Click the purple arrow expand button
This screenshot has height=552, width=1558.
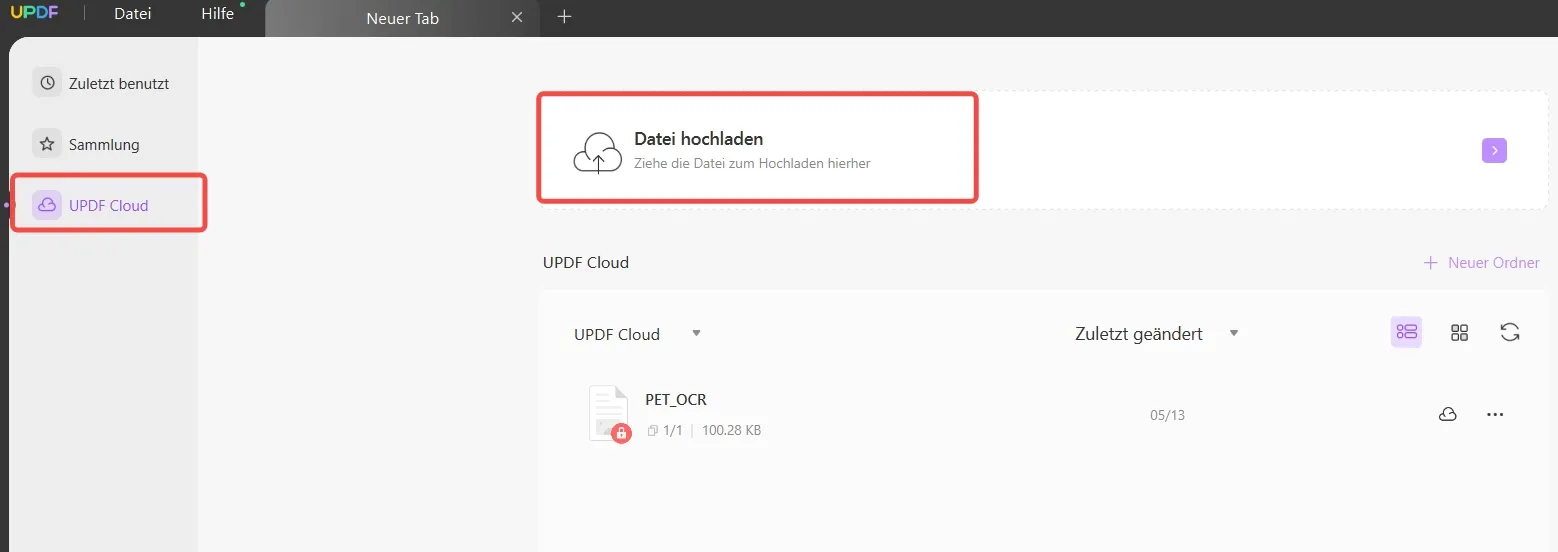1494,150
